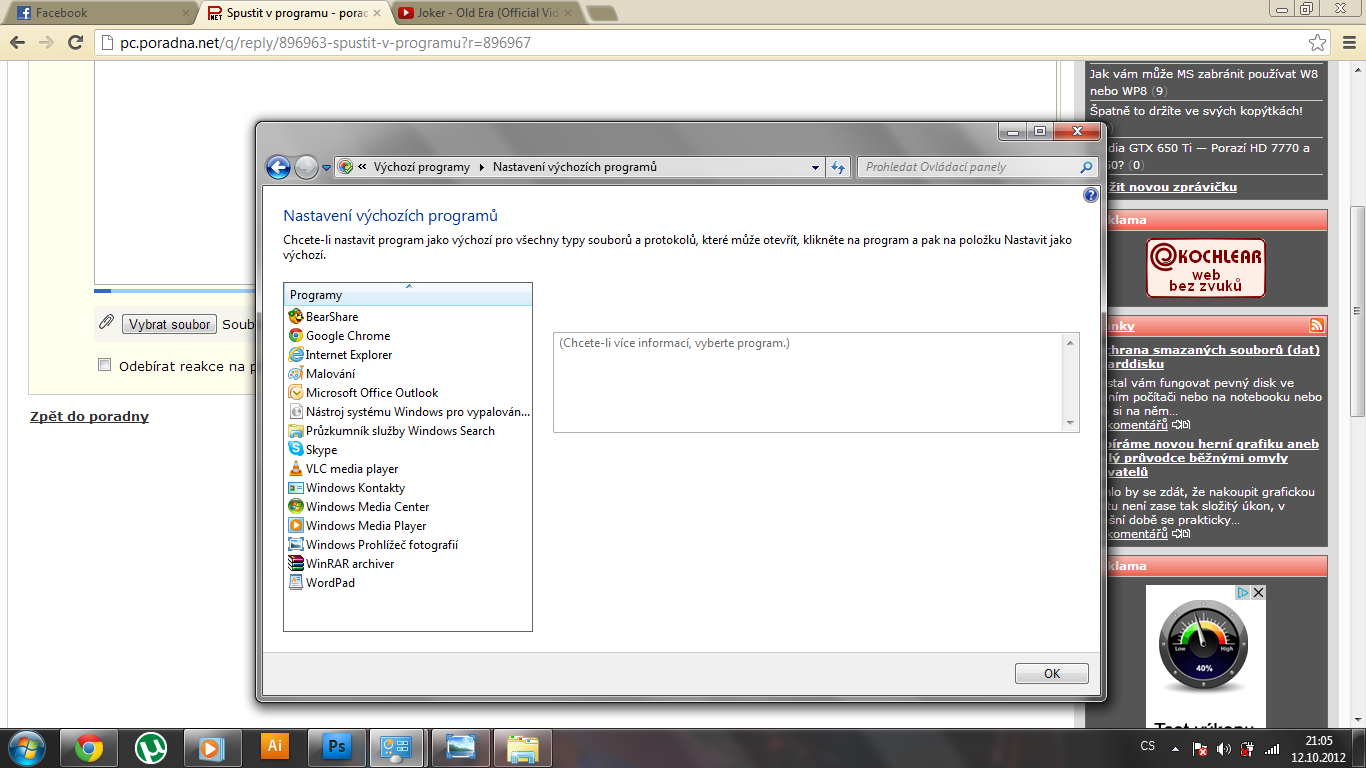Choose the Malování program icon
This screenshot has width=1366, height=768.
tap(296, 374)
